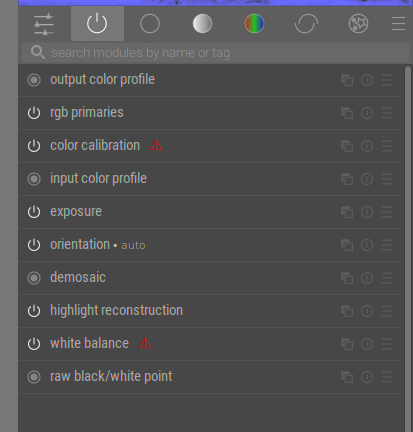The height and width of the screenshot is (432, 413).
Task: Open the module groups presets hamburger menu
Action: [398, 24]
